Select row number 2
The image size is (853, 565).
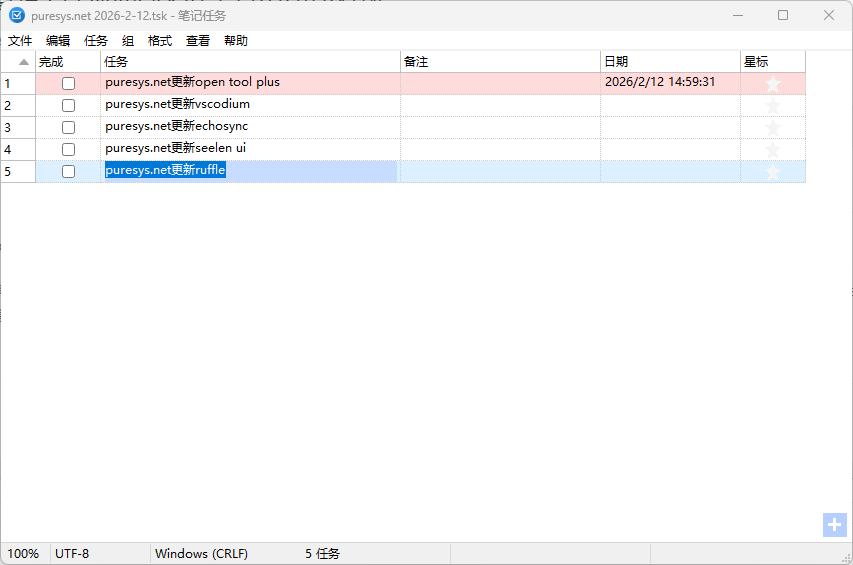[x=18, y=105]
